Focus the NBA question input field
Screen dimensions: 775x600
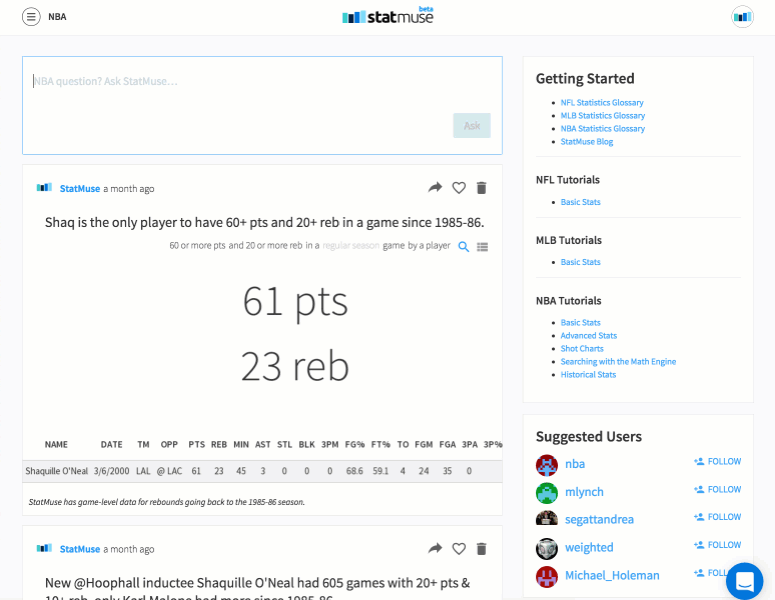pyautogui.click(x=262, y=105)
